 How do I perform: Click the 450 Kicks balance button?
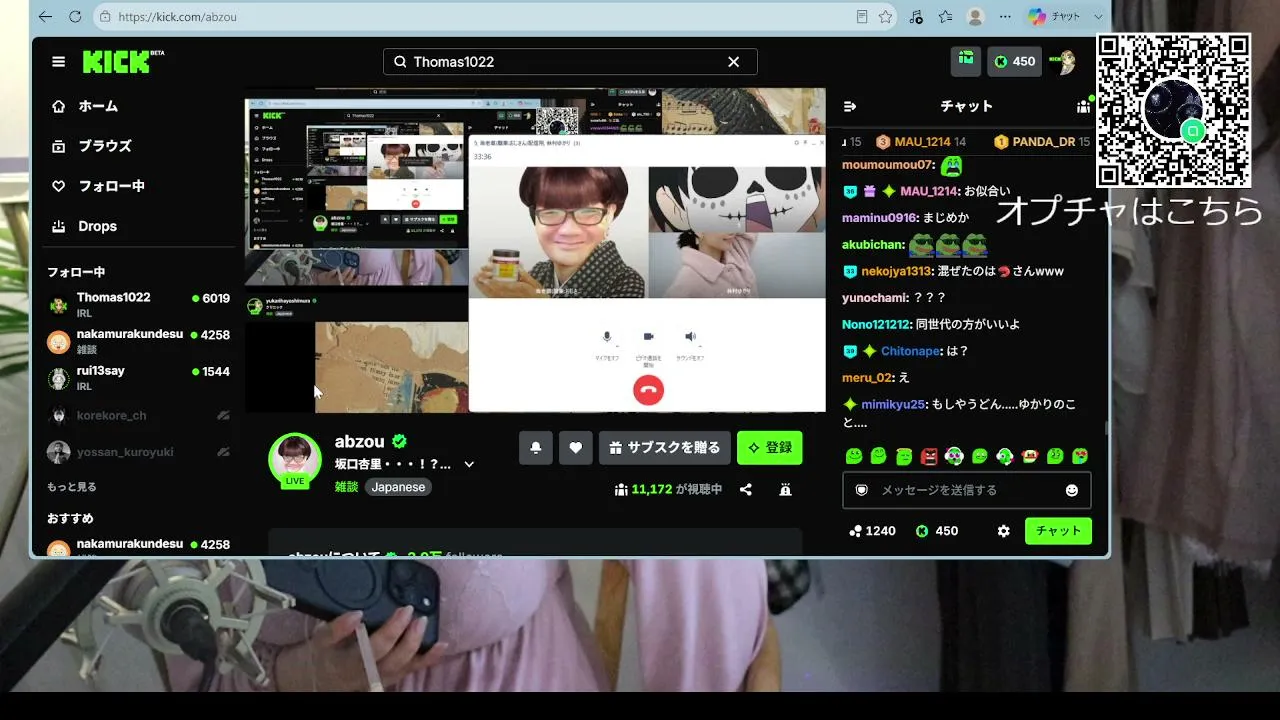pyautogui.click(x=1014, y=61)
